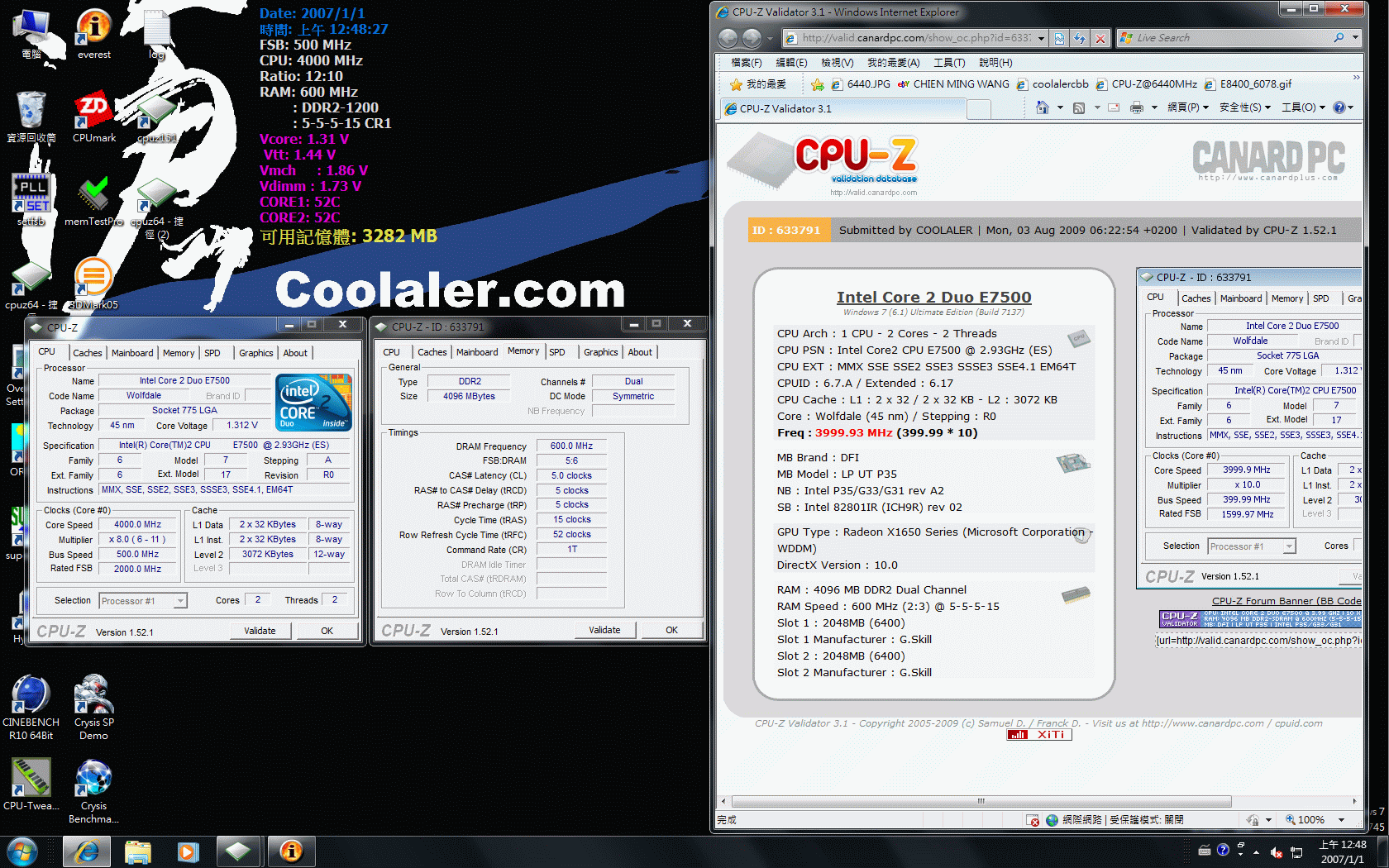Open the CPU-Z@6440MHz favorites link
Image resolution: width=1389 pixels, height=868 pixels.
pos(1145,84)
